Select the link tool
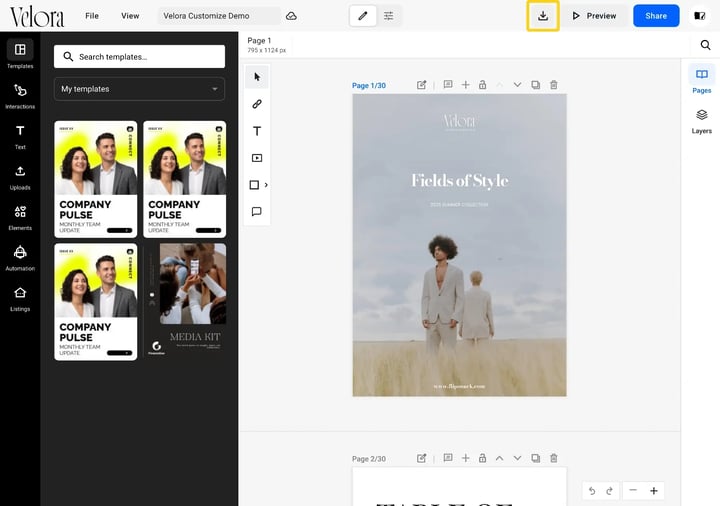Viewport: 720px width, 506px height. [257, 104]
